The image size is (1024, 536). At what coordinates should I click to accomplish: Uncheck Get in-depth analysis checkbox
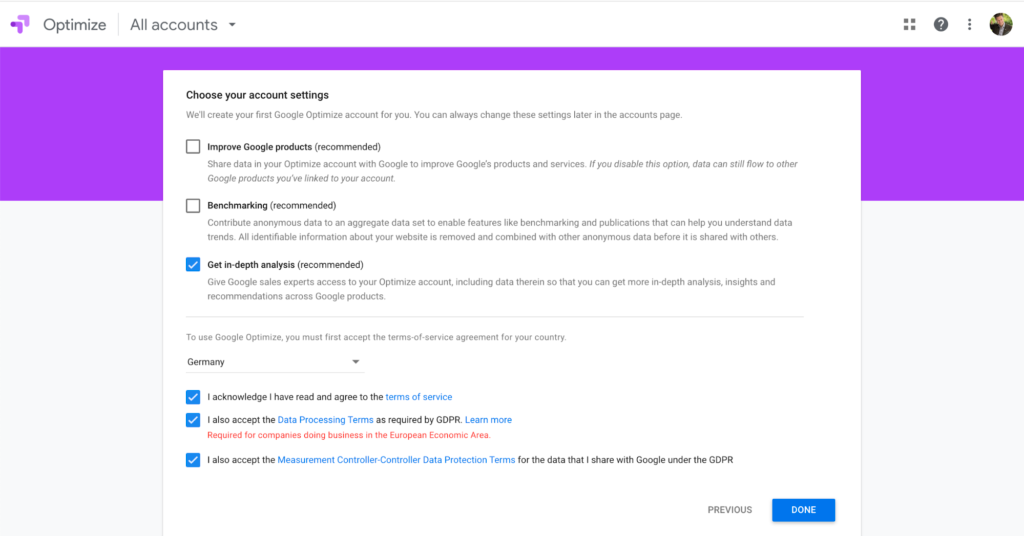click(193, 264)
